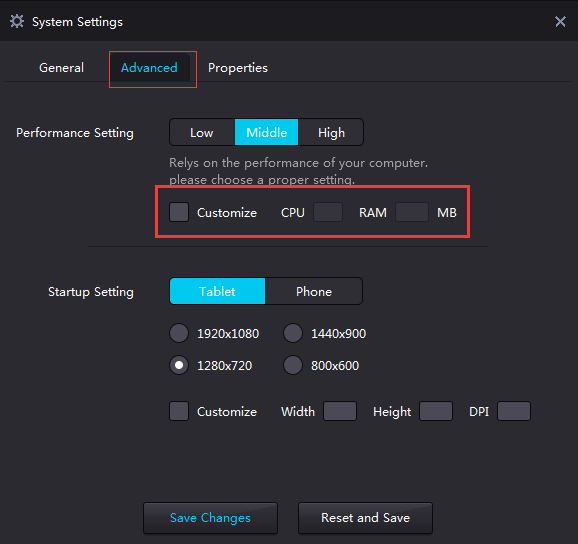This screenshot has height=544, width=578.
Task: Click the System Settings gear icon
Action: coord(17,21)
